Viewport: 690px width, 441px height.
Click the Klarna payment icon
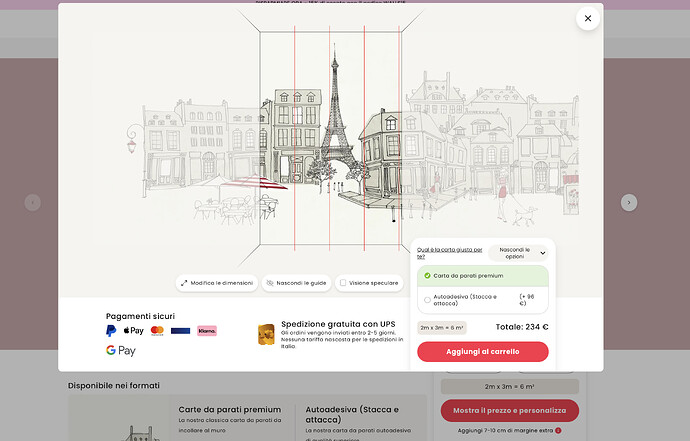(207, 331)
